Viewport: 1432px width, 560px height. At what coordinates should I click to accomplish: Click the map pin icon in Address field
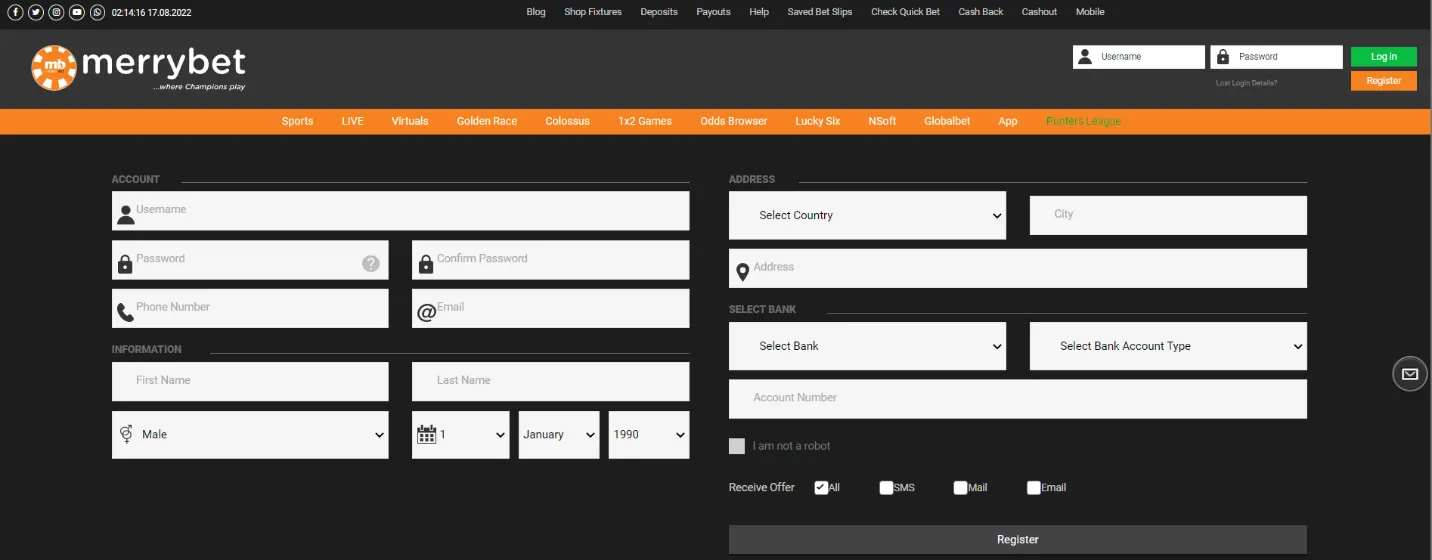tap(742, 272)
